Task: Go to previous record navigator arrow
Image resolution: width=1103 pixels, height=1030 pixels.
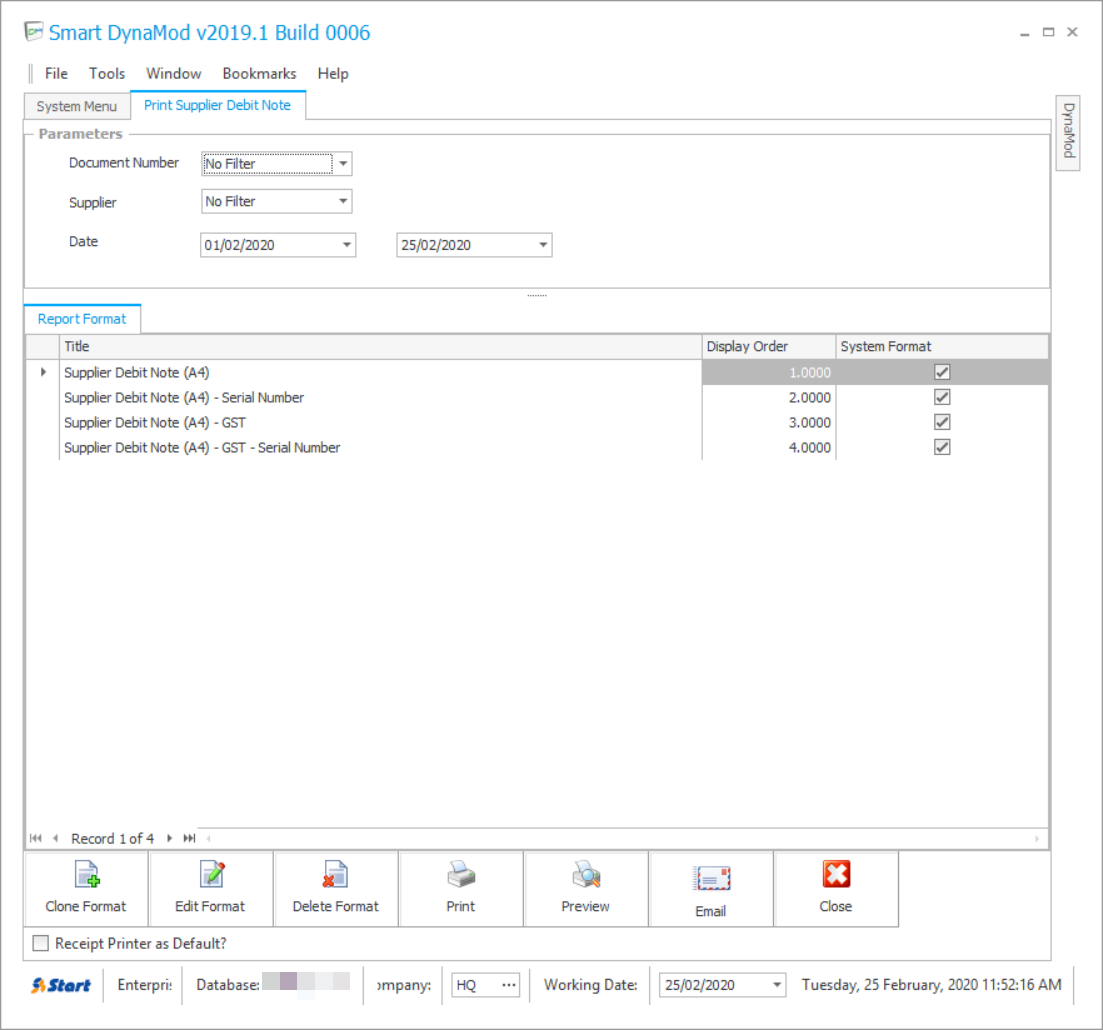Action: 56,838
